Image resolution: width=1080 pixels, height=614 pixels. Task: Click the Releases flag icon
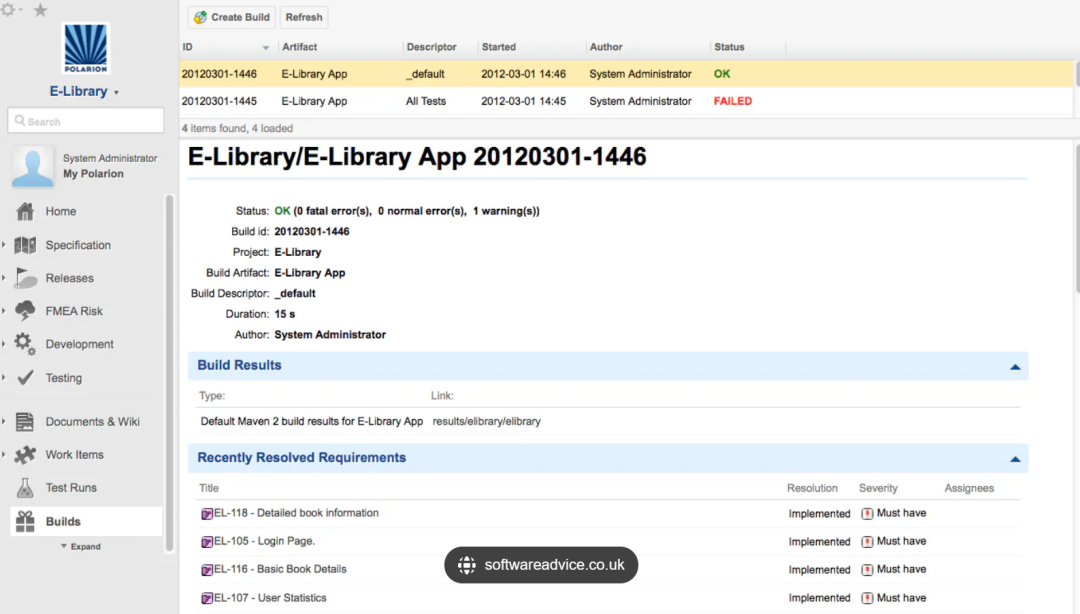[26, 279]
